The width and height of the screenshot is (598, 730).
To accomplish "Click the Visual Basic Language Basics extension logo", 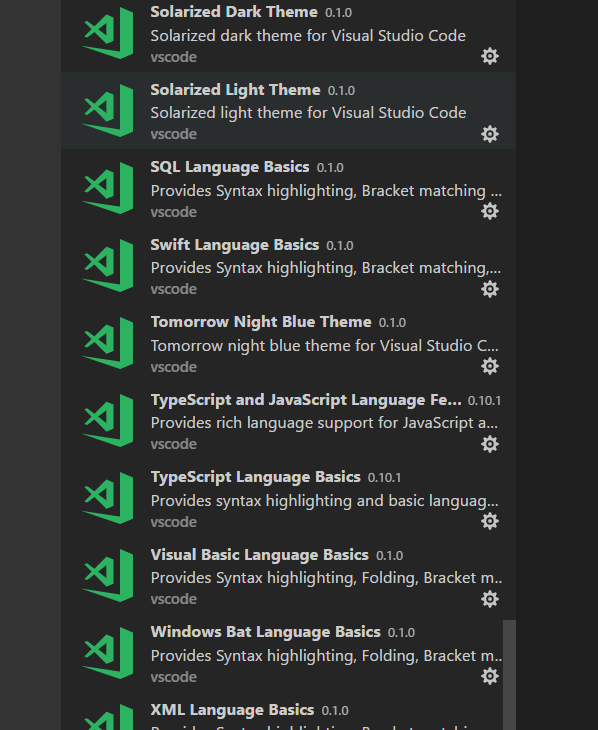I will click(x=108, y=576).
